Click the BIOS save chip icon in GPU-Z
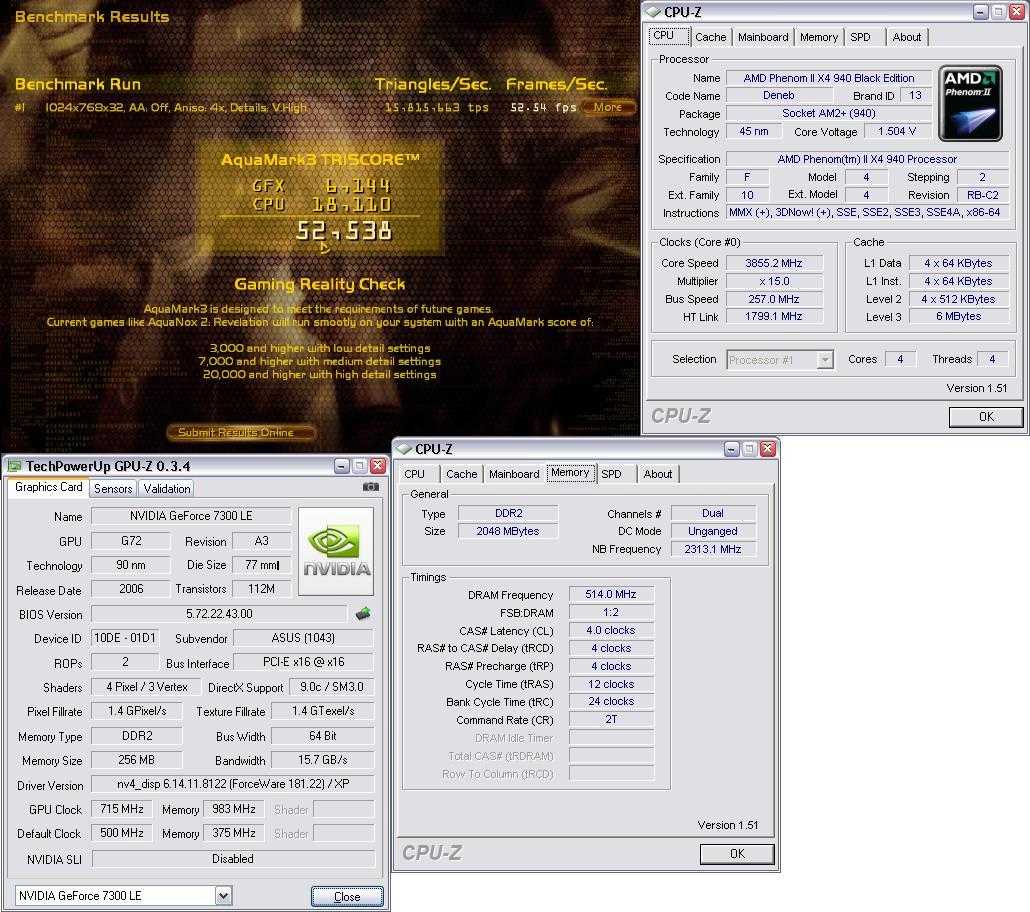 pos(363,614)
